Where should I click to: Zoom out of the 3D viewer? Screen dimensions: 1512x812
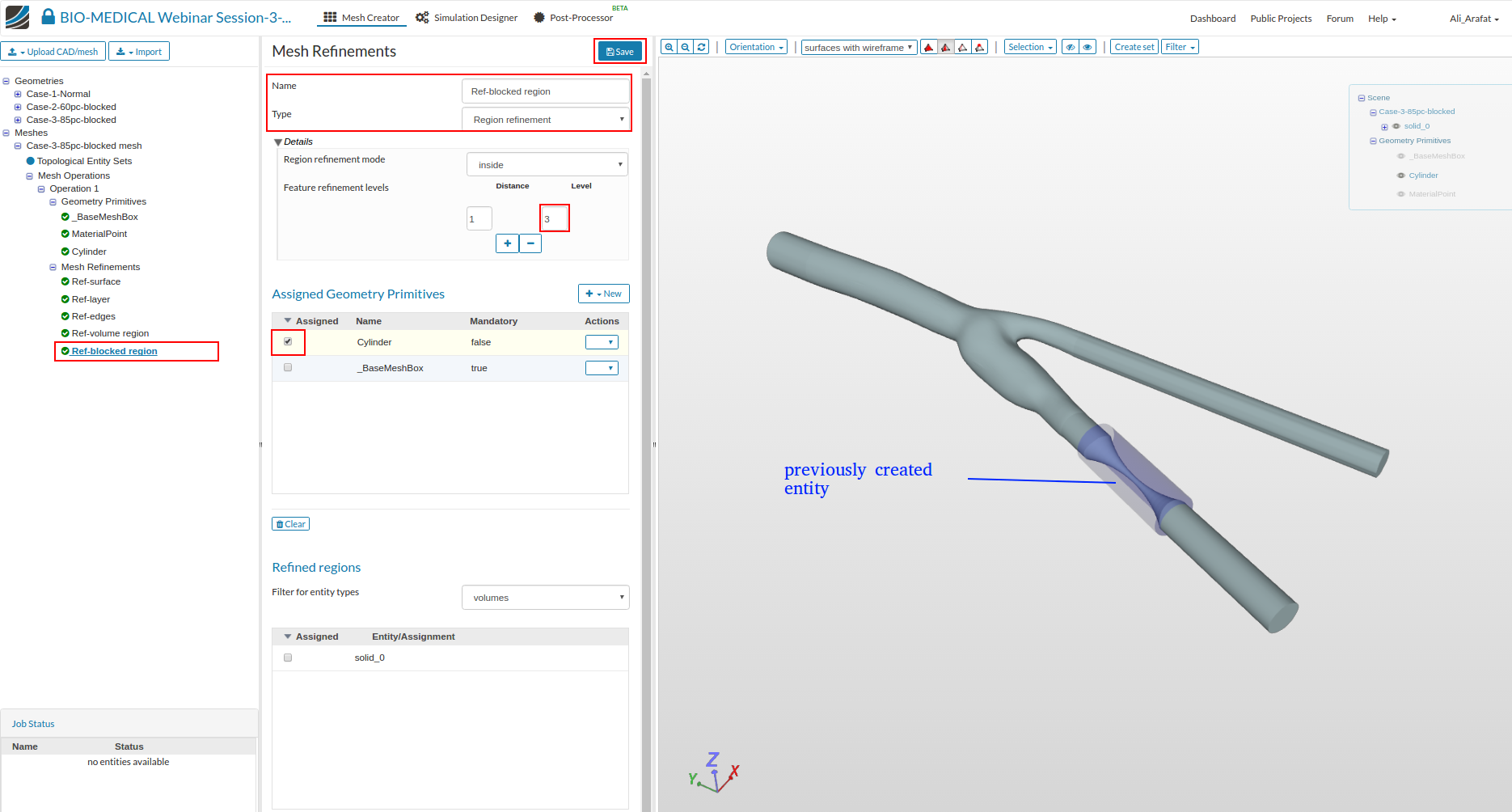[x=686, y=47]
